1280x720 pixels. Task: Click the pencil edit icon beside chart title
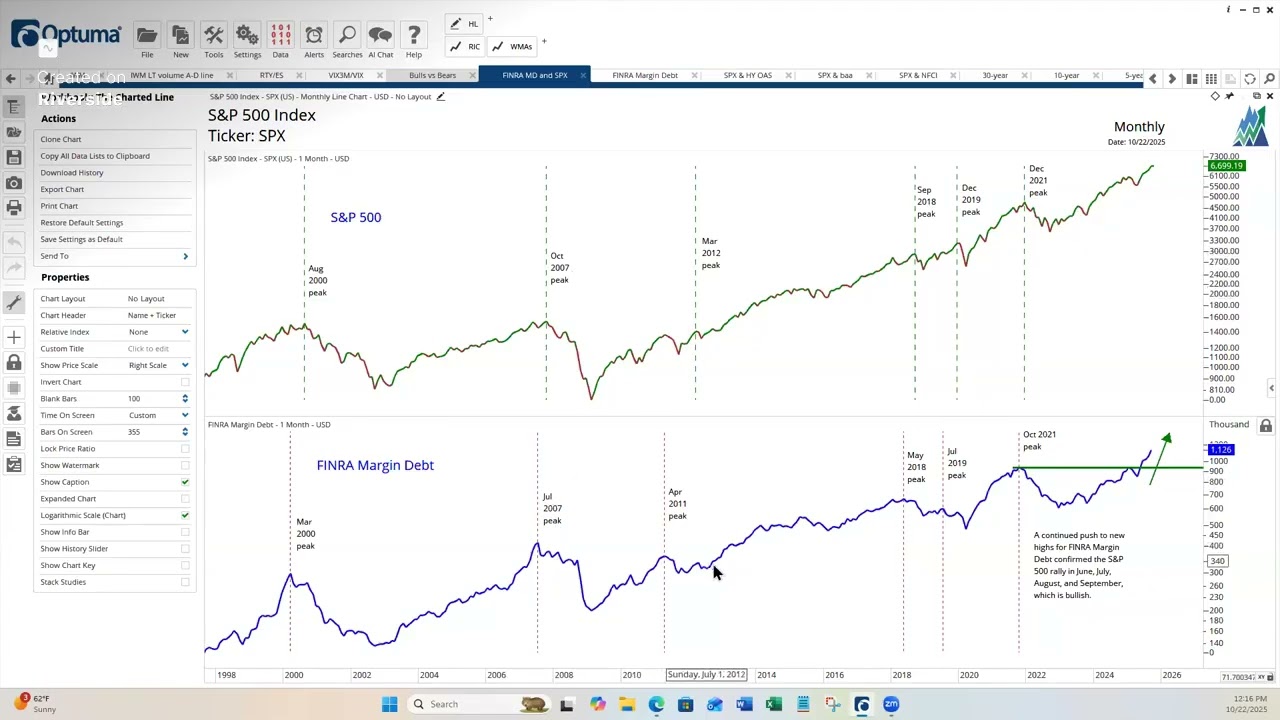(440, 96)
